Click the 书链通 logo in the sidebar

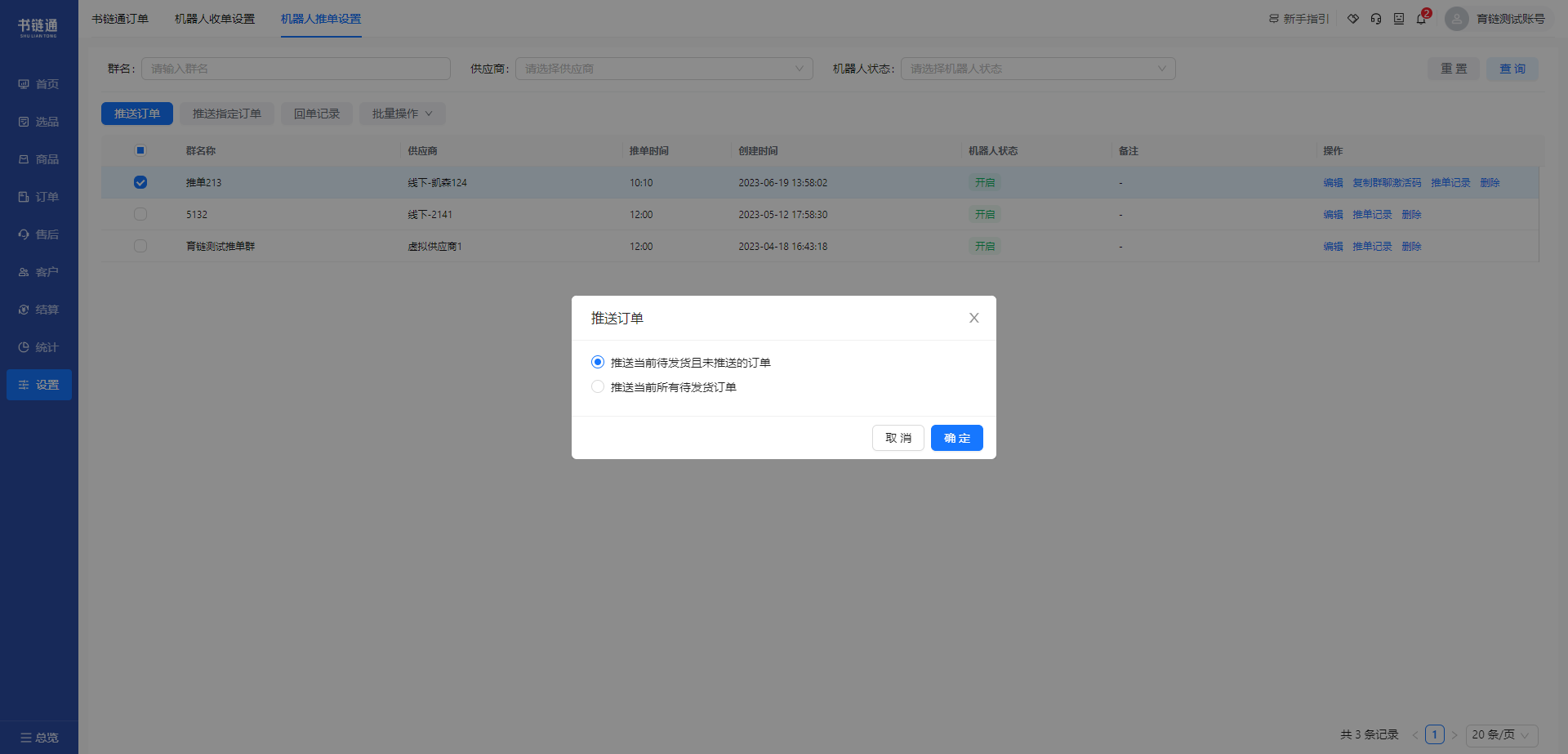[x=38, y=28]
